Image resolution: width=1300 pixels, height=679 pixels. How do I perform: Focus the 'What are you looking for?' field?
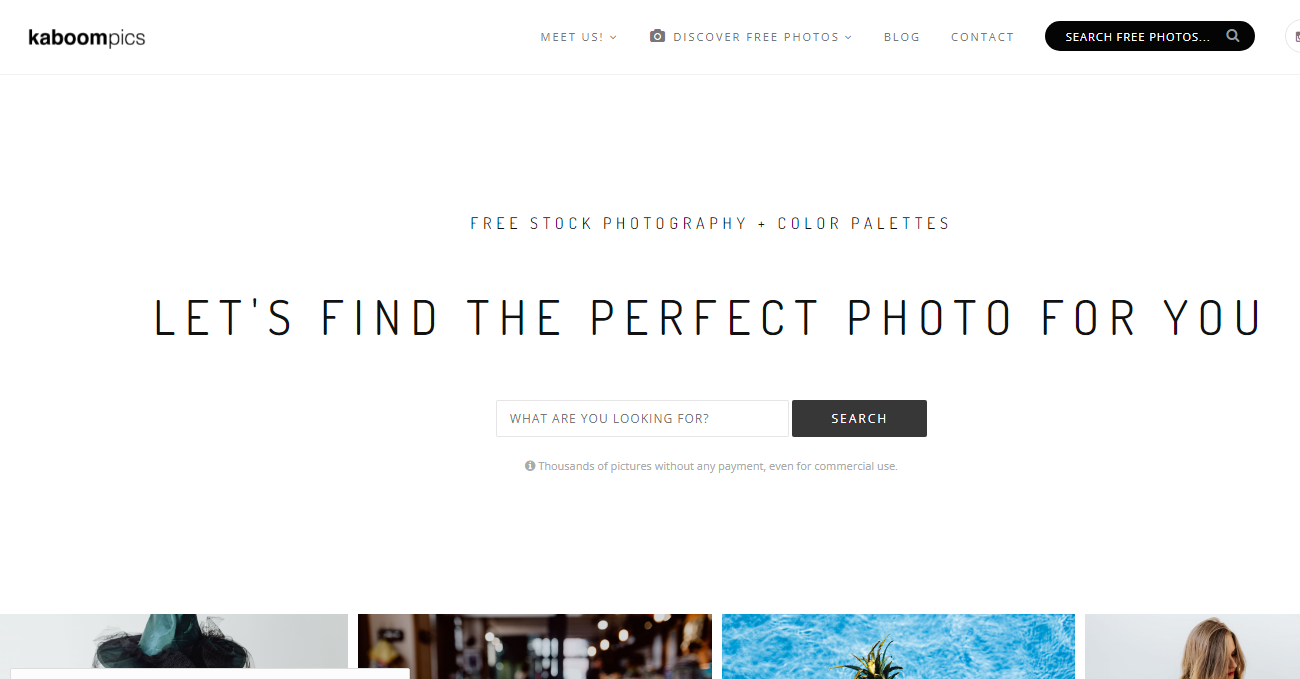[642, 418]
